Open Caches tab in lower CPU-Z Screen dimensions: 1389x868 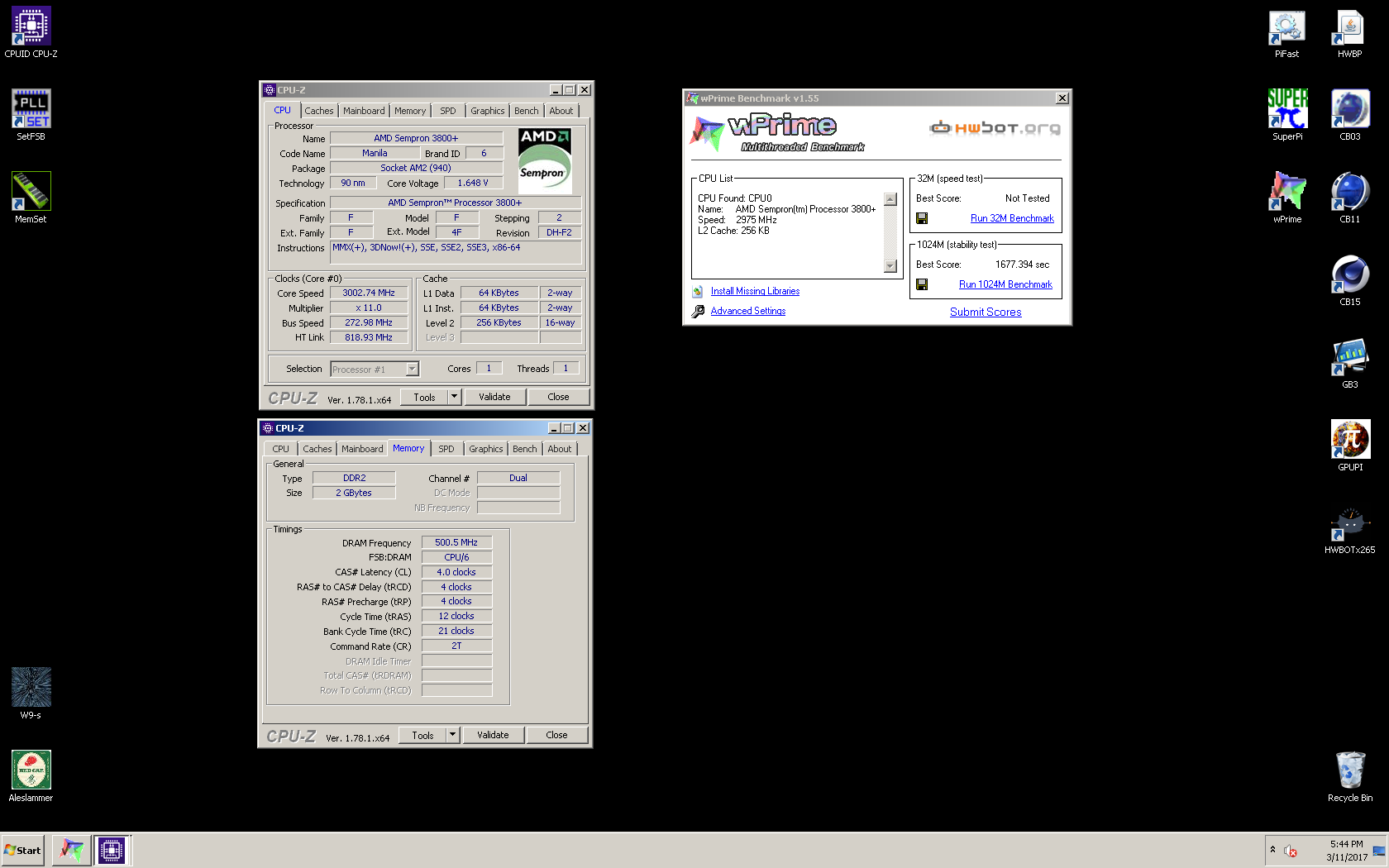(x=317, y=449)
